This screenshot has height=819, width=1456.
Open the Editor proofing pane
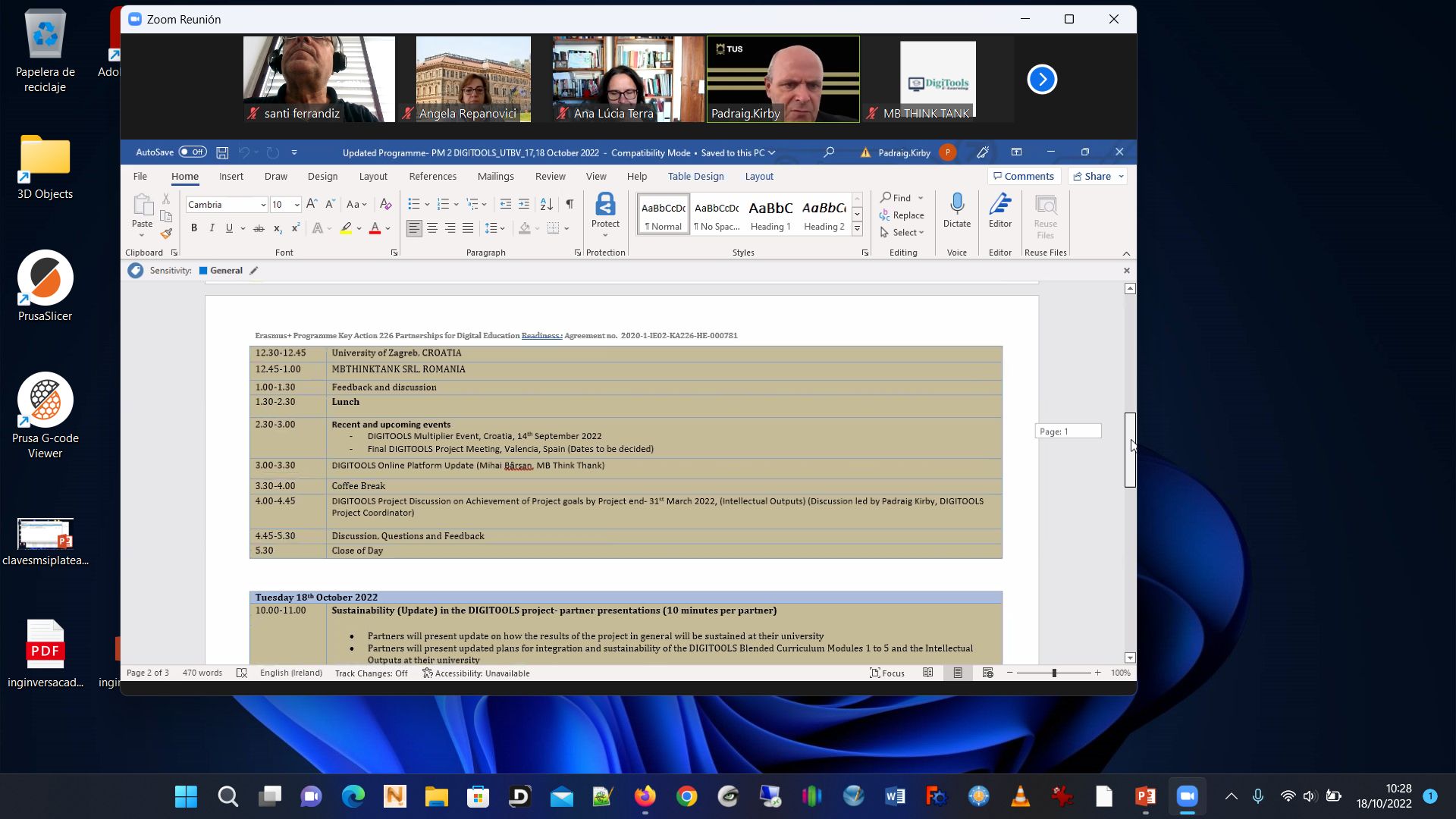coord(999,210)
